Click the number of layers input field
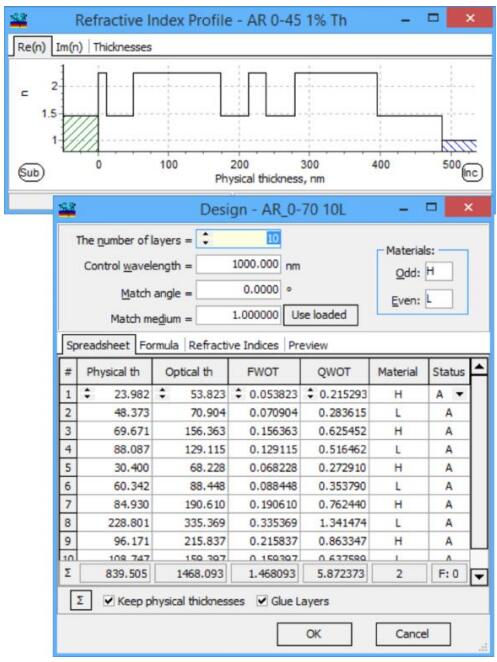The height and width of the screenshot is (662, 497). click(238, 239)
